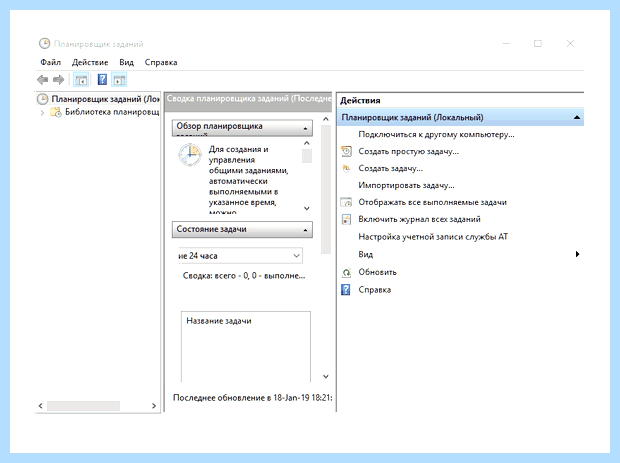Open the blue Help toolbar icon

[102, 79]
